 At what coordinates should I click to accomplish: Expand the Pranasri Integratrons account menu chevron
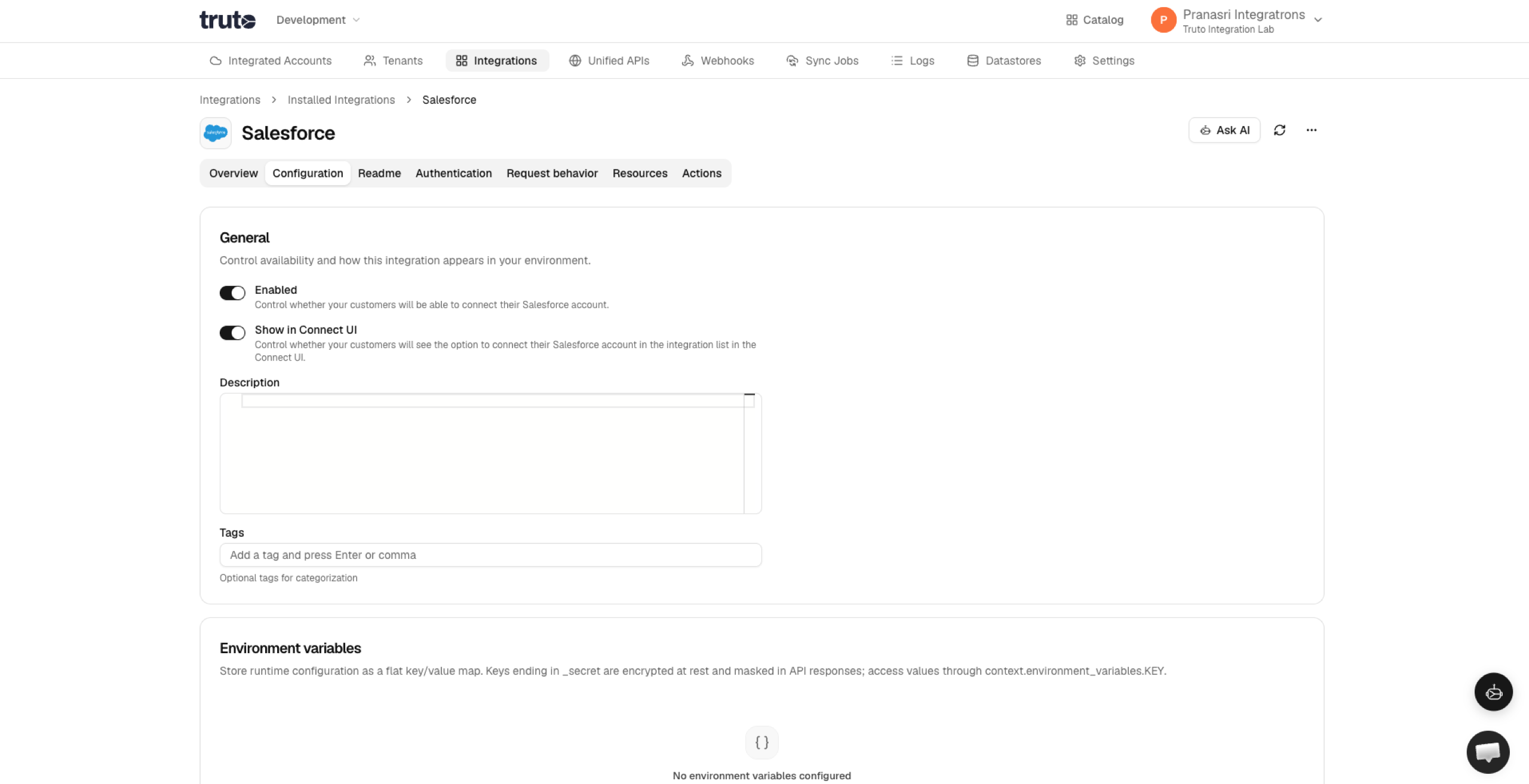1318,20
